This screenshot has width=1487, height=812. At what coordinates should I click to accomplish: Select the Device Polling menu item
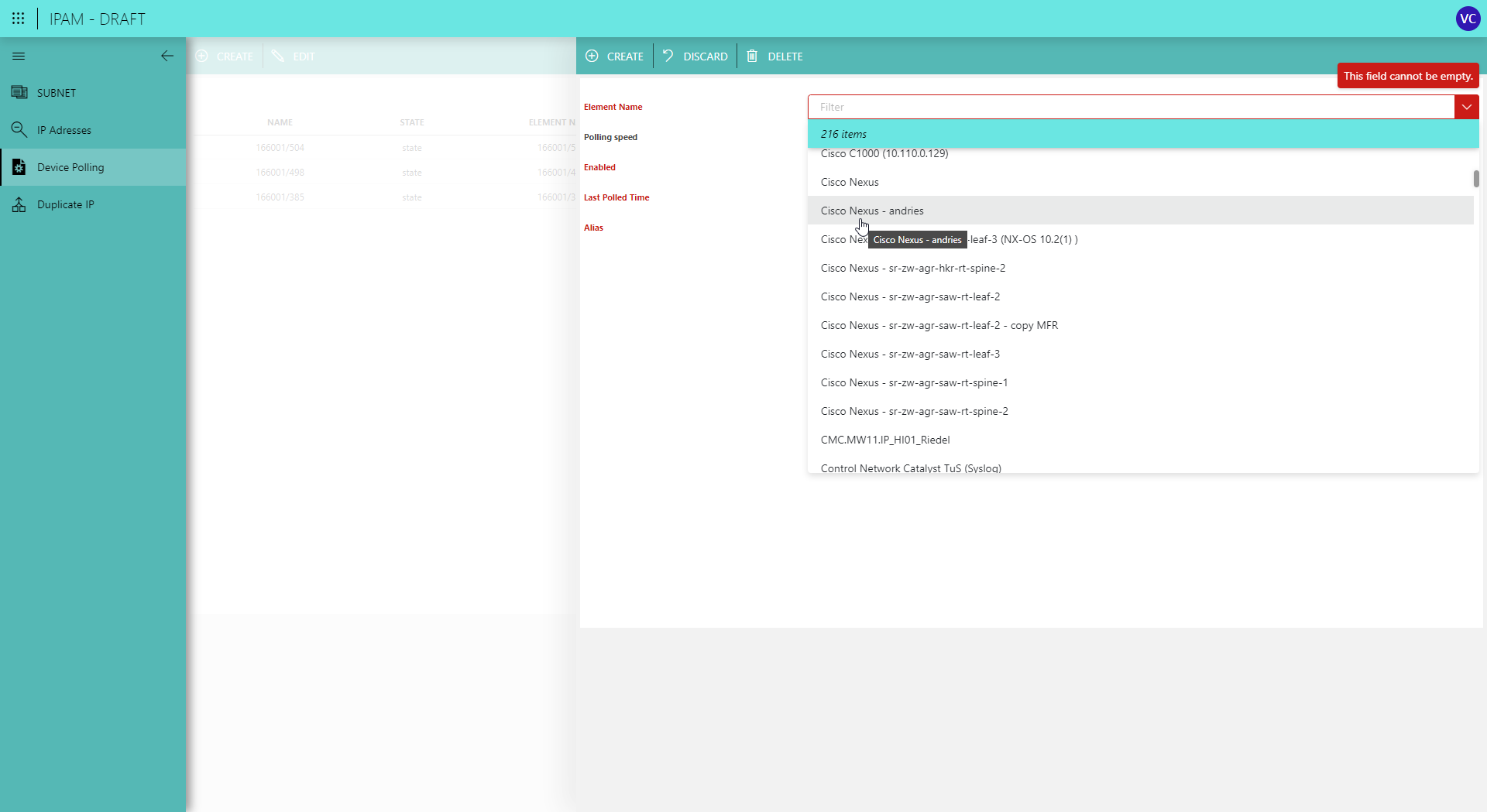coord(93,167)
